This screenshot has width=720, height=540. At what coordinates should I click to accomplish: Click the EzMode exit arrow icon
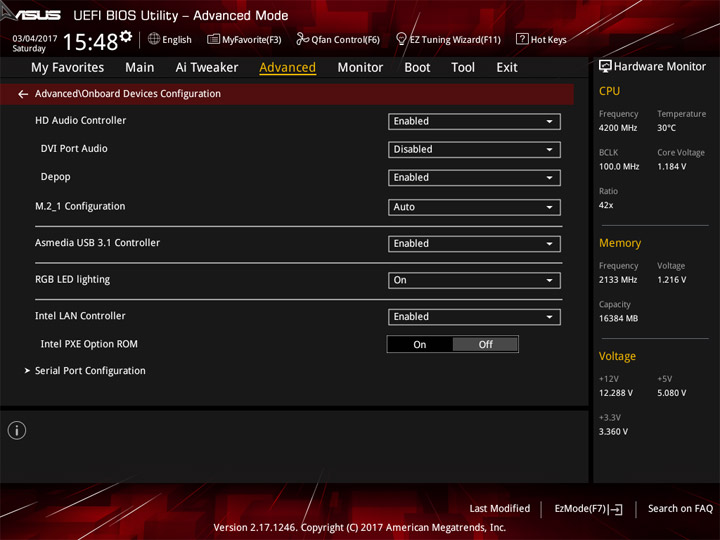pyautogui.click(x=616, y=509)
